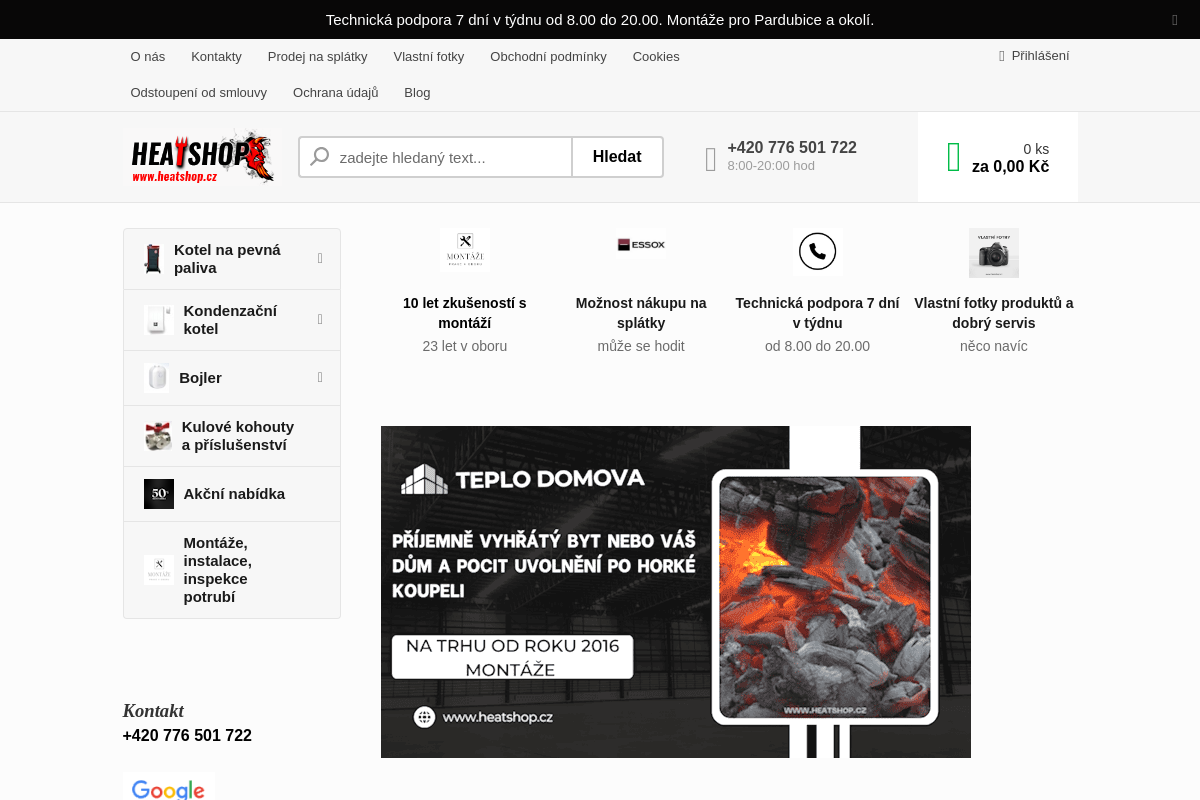Click the magnifier icon in search box
This screenshot has height=800, width=1200.
coord(320,157)
